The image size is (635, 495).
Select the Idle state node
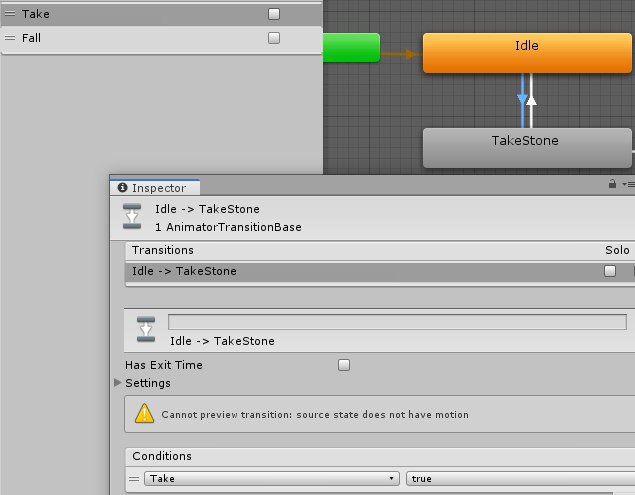(527, 53)
